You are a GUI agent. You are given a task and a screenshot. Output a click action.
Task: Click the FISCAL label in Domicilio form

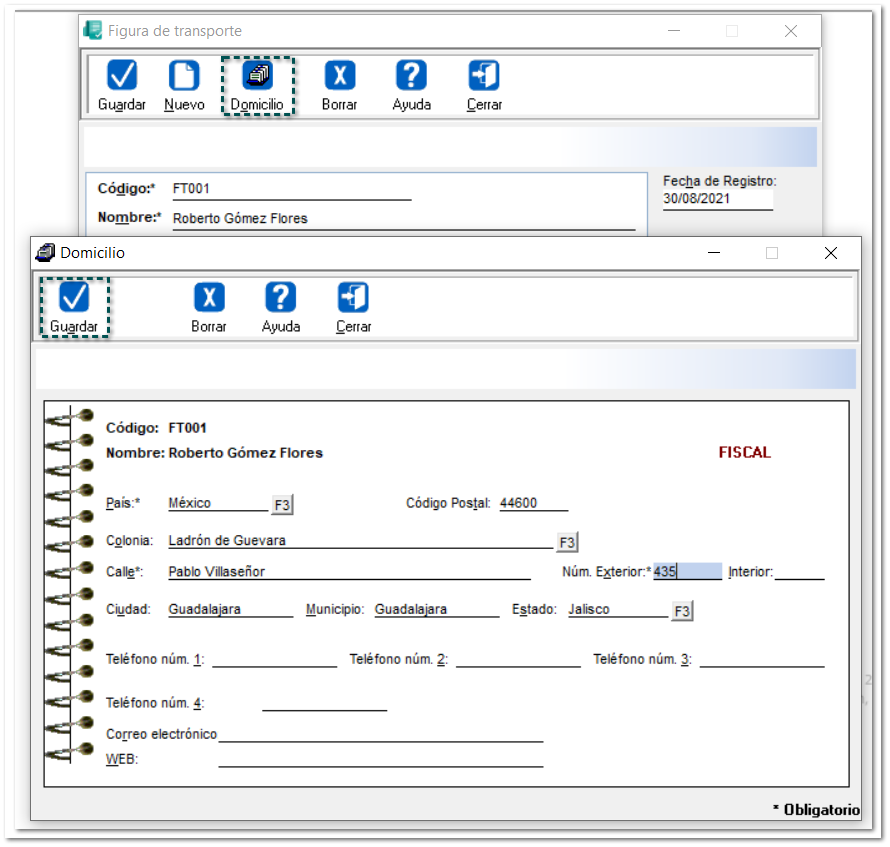(745, 452)
